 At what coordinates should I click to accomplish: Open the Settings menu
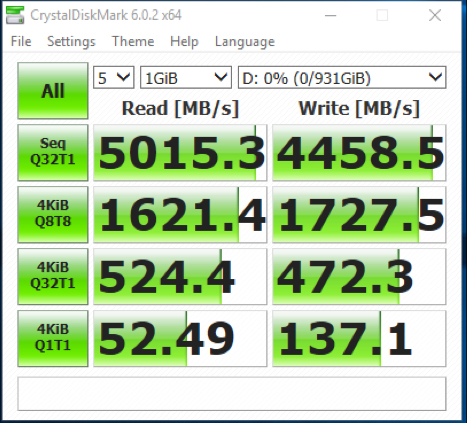[71, 42]
